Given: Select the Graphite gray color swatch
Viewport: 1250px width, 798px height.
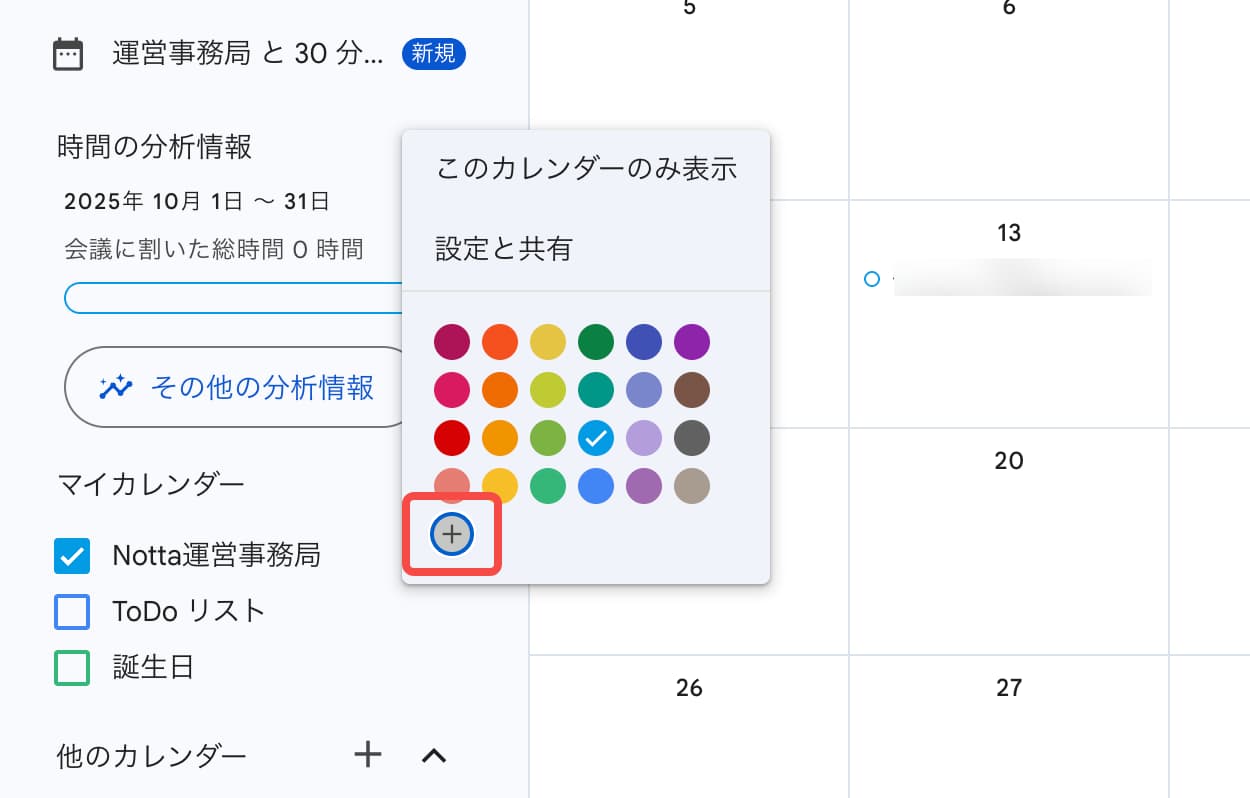Looking at the screenshot, I should tap(692, 438).
